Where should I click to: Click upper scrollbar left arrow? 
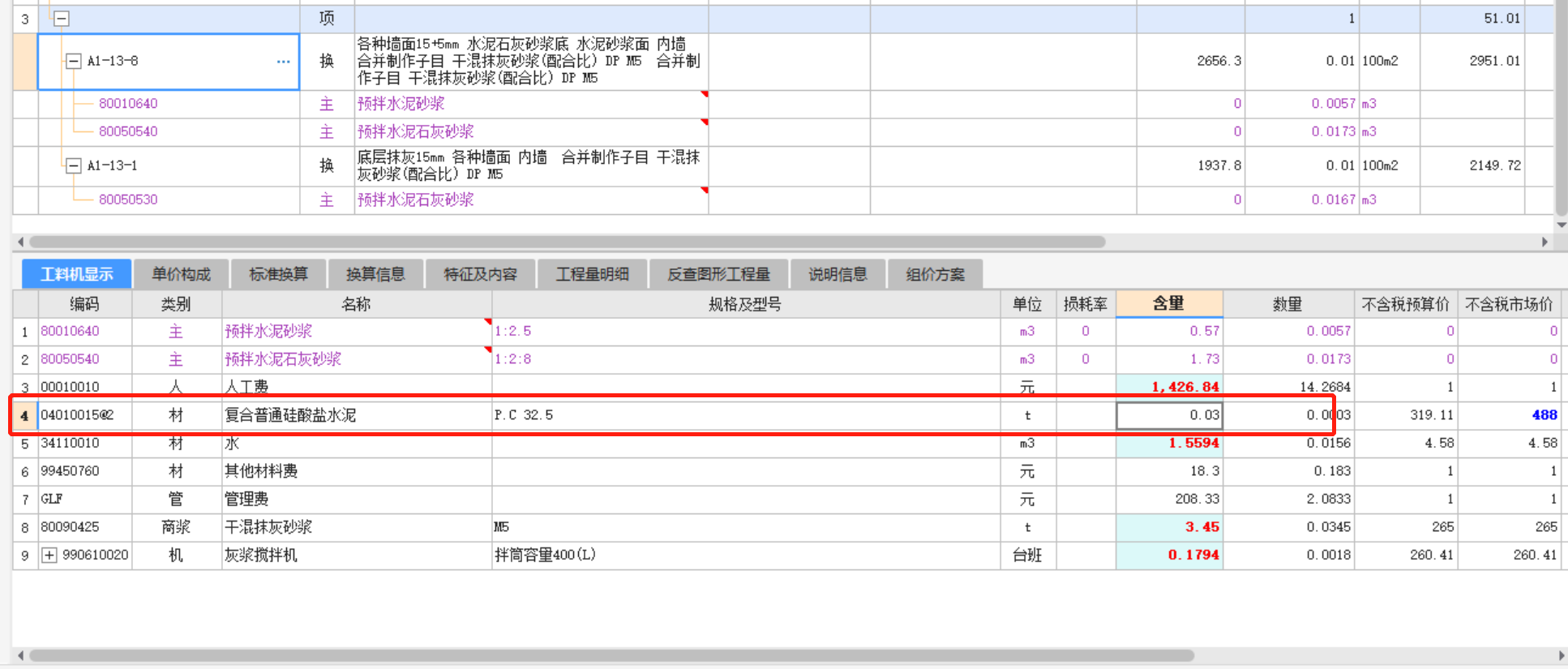coord(20,242)
